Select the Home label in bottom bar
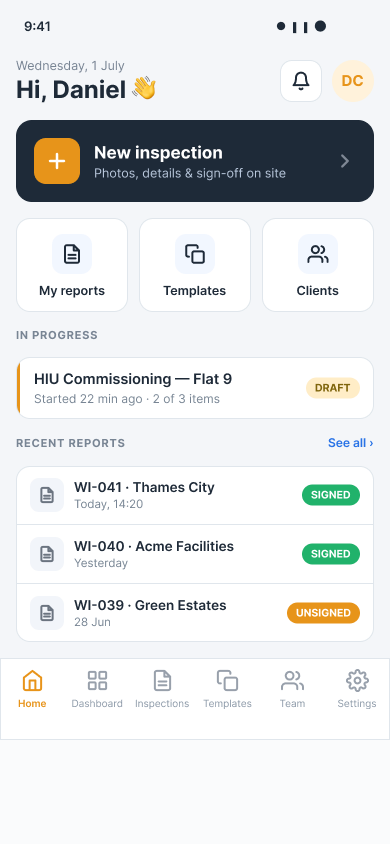 [x=32, y=704]
